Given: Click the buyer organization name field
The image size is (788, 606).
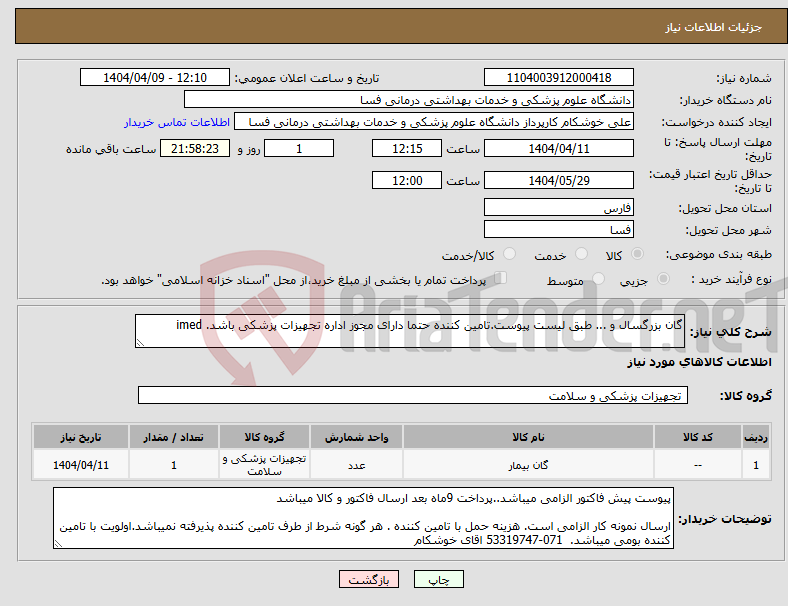Looking at the screenshot, I should click(x=409, y=99).
